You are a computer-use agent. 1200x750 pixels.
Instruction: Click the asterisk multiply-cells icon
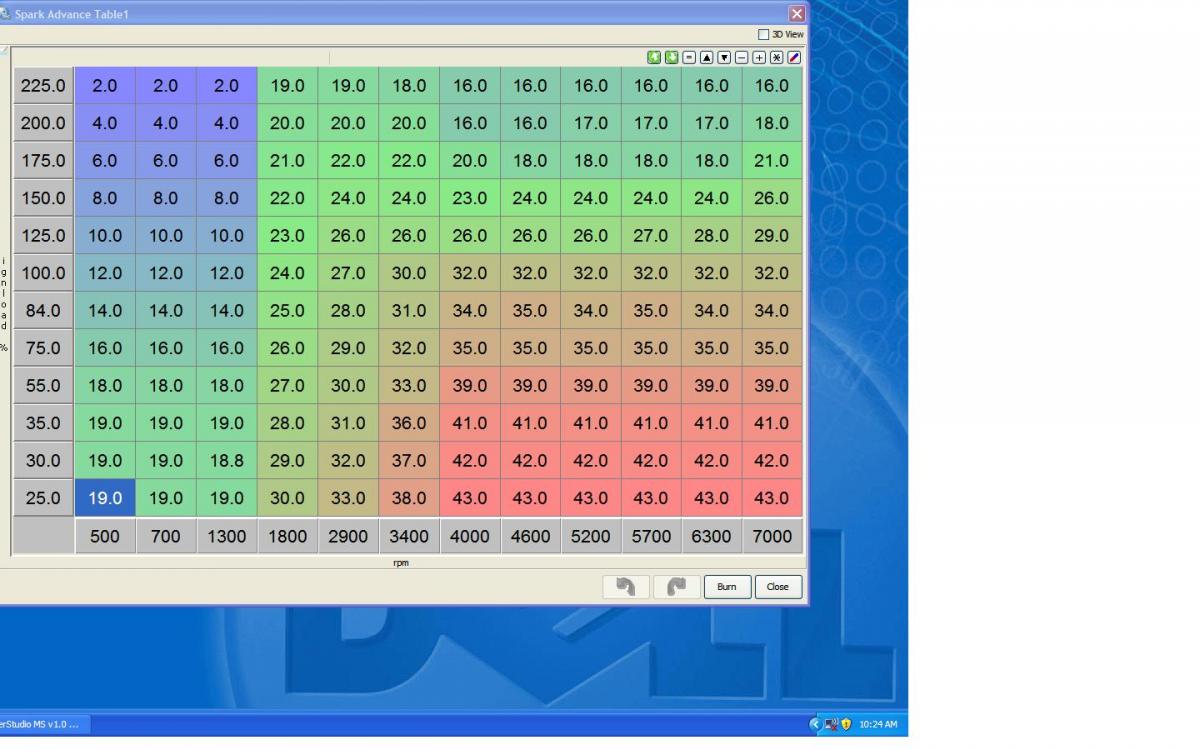click(x=776, y=57)
